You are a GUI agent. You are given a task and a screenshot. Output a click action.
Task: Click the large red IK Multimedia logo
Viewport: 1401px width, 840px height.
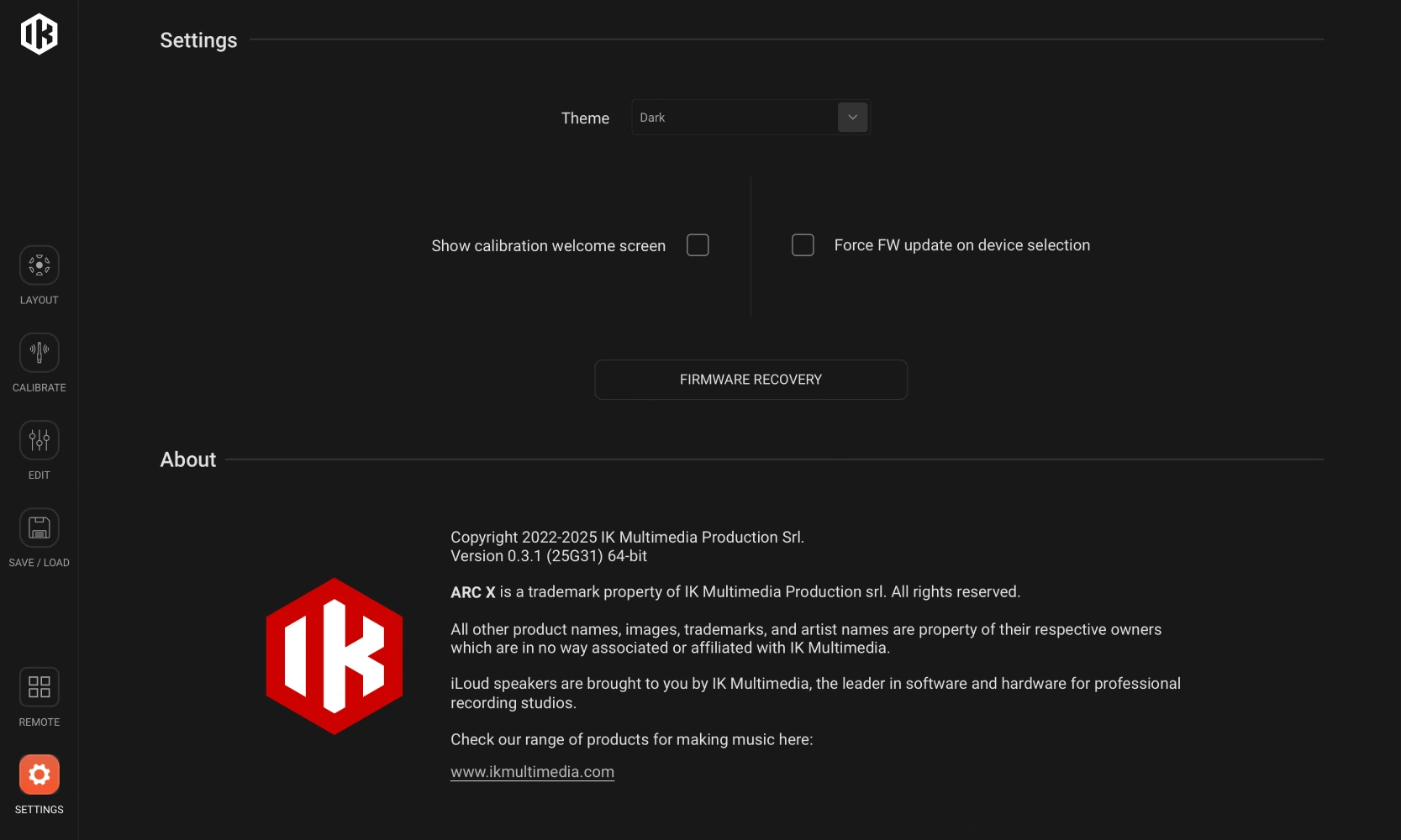(334, 656)
